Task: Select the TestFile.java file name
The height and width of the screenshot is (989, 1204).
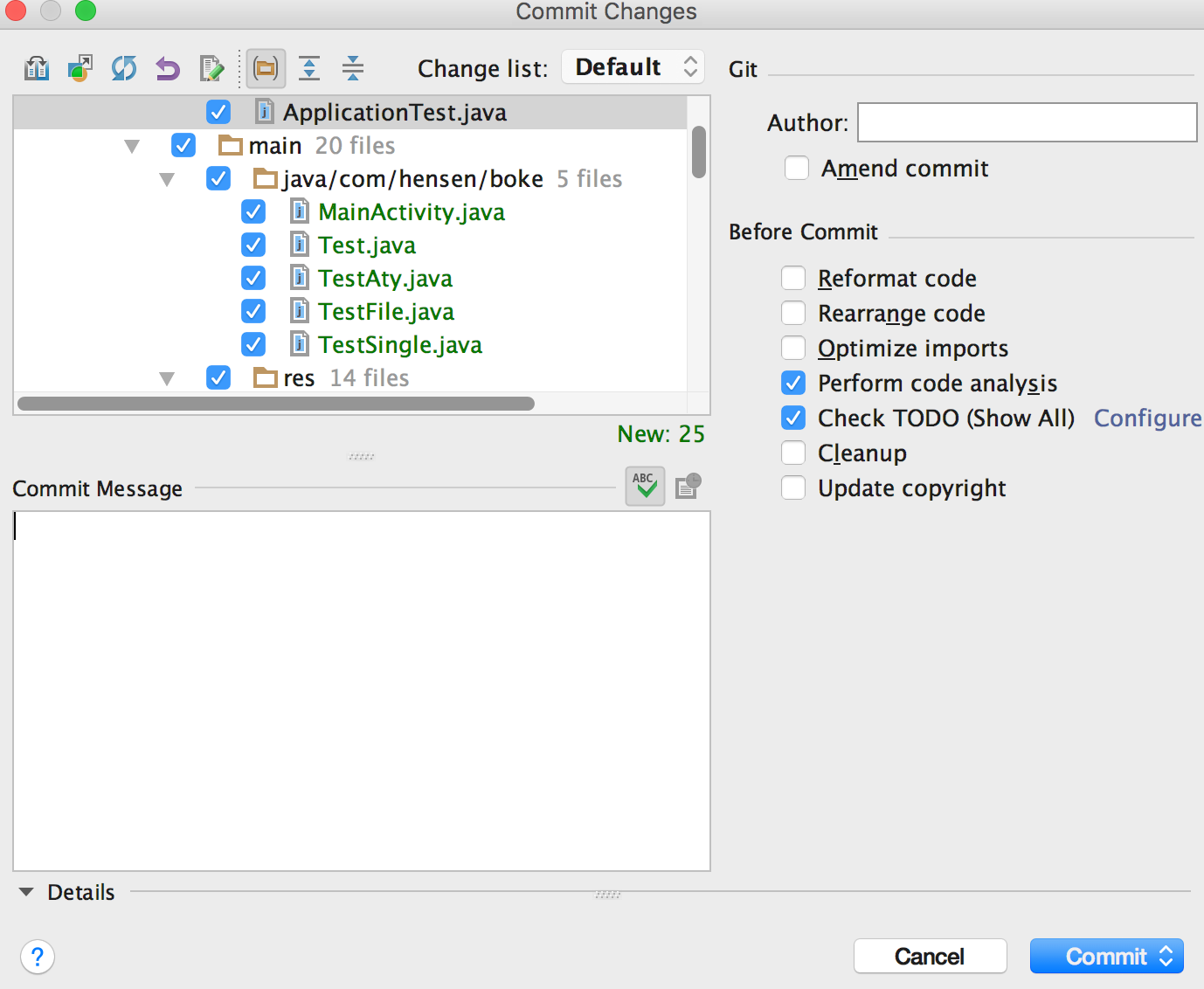Action: click(x=386, y=312)
